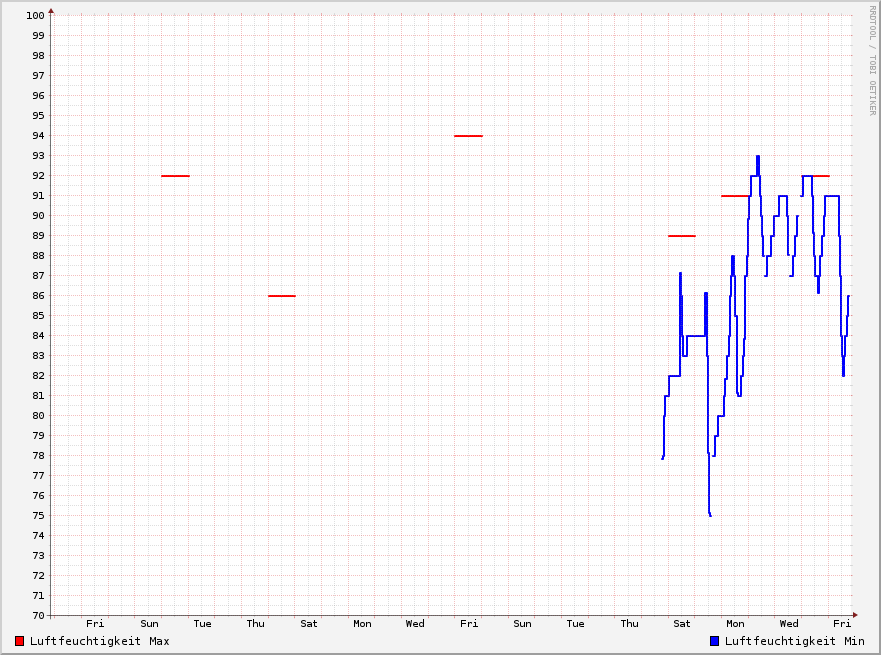Viewport: 881px width, 655px height.
Task: Select the y-axis label "72"
Action: [x=38, y=576]
